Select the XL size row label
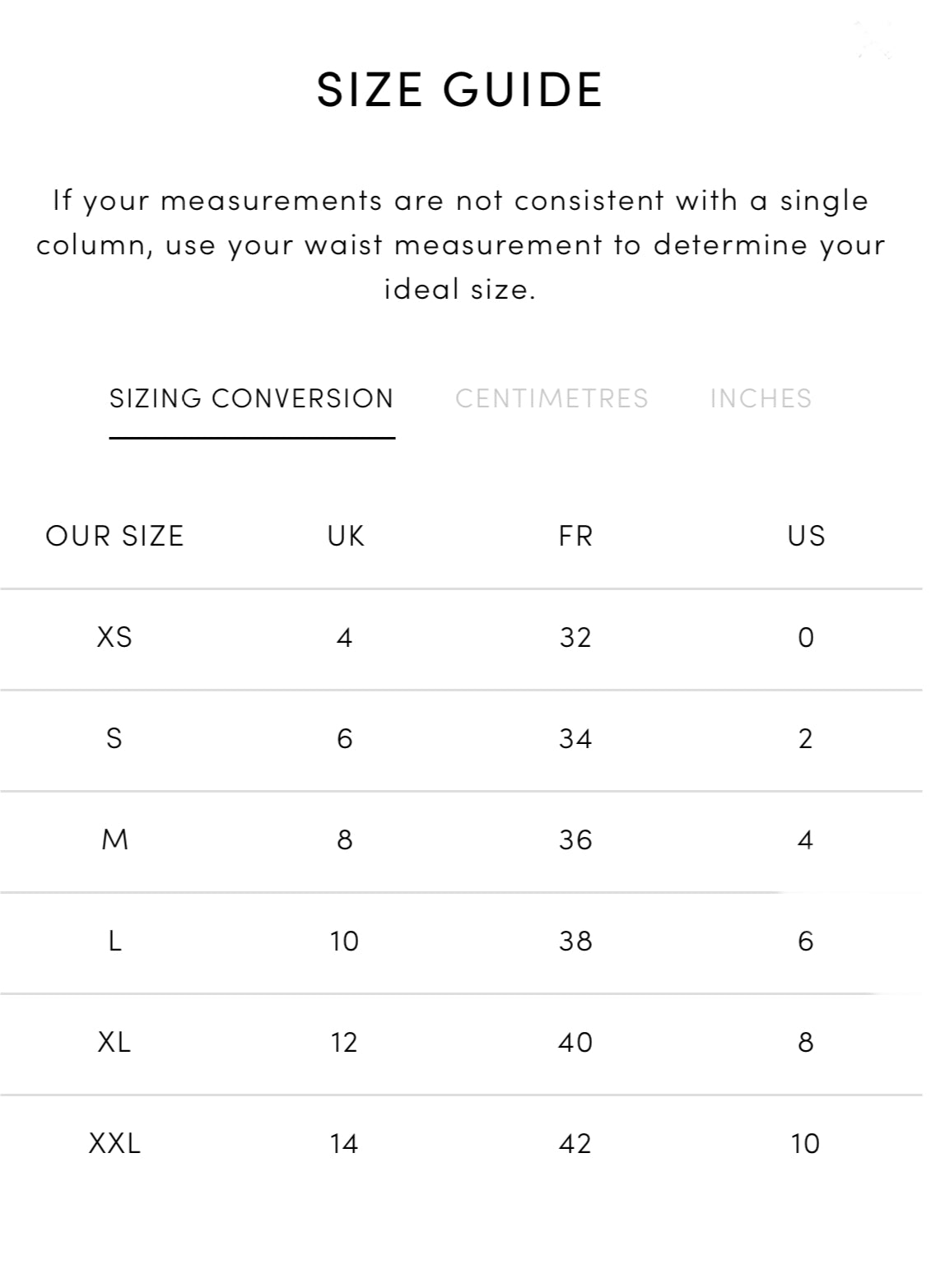This screenshot has width=936, height=1288. point(114,1042)
